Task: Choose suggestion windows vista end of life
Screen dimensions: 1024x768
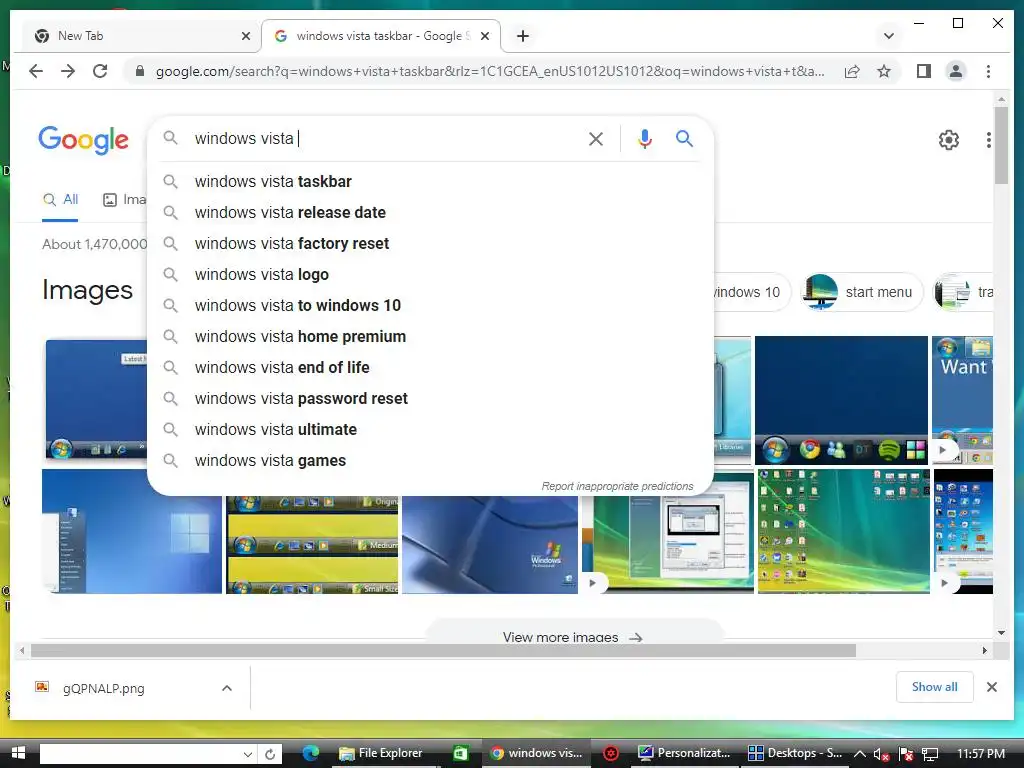Action: (x=431, y=368)
